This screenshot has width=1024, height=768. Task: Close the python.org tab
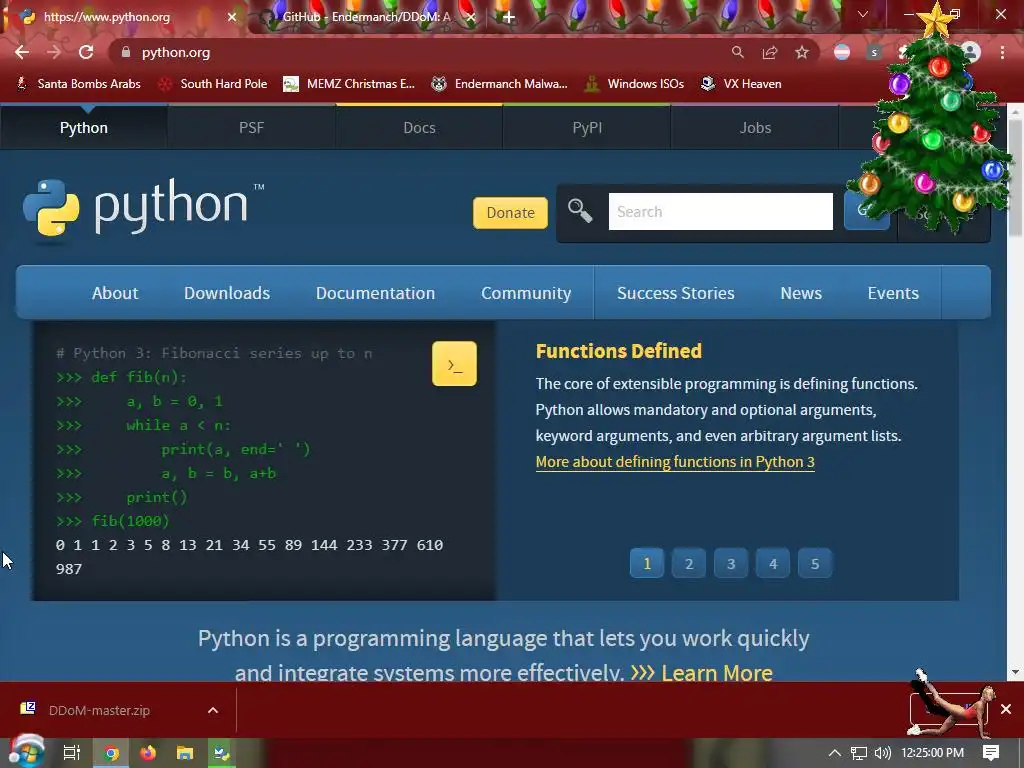[231, 17]
